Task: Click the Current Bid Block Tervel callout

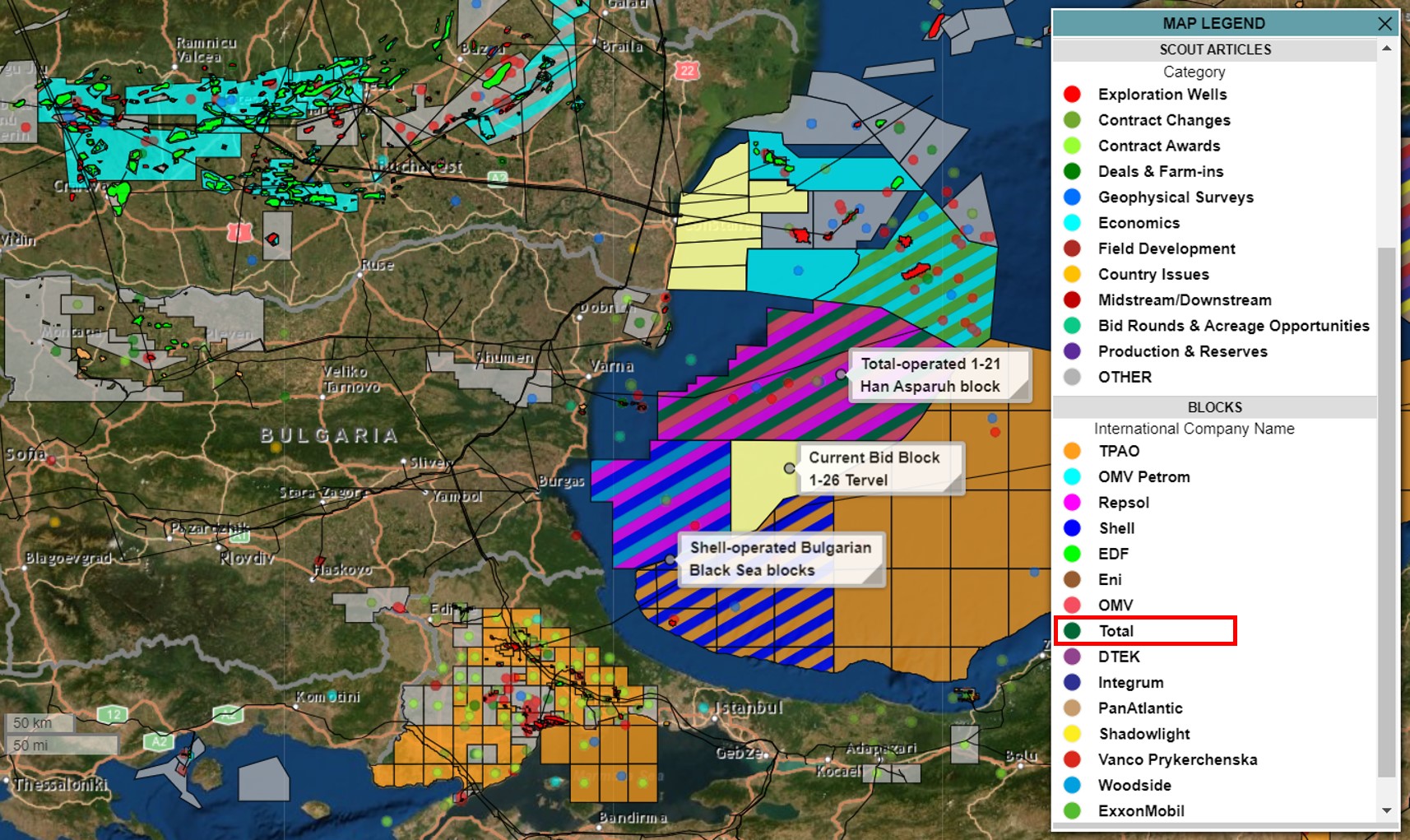Action: coord(874,469)
